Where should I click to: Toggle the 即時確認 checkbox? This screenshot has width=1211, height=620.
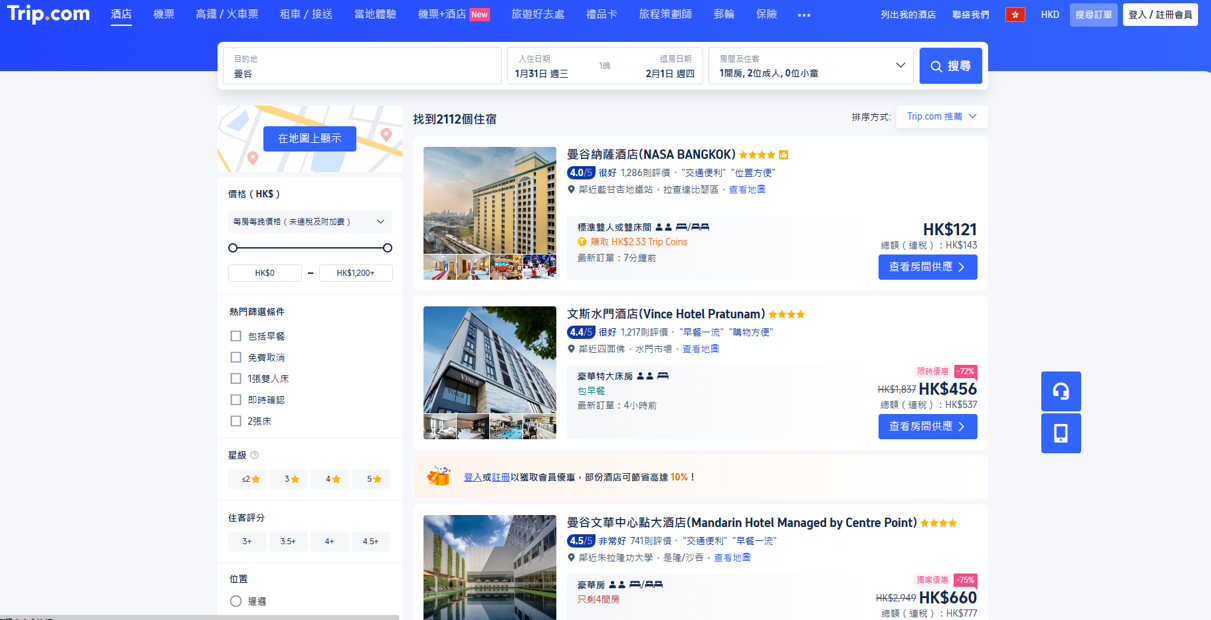236,400
